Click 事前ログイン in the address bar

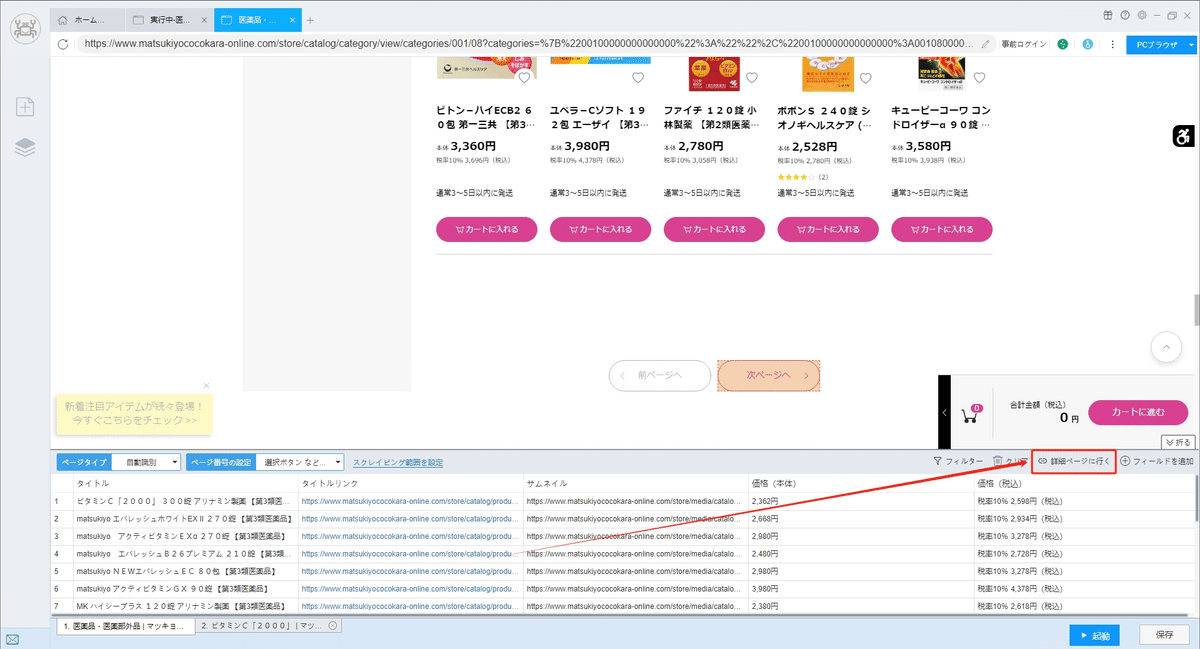1023,44
